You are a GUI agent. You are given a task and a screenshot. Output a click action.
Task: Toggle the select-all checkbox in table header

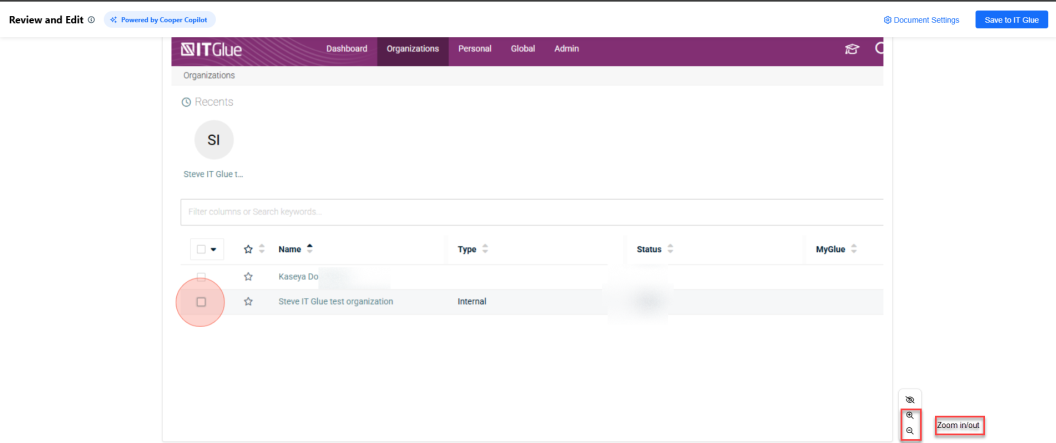pos(201,249)
